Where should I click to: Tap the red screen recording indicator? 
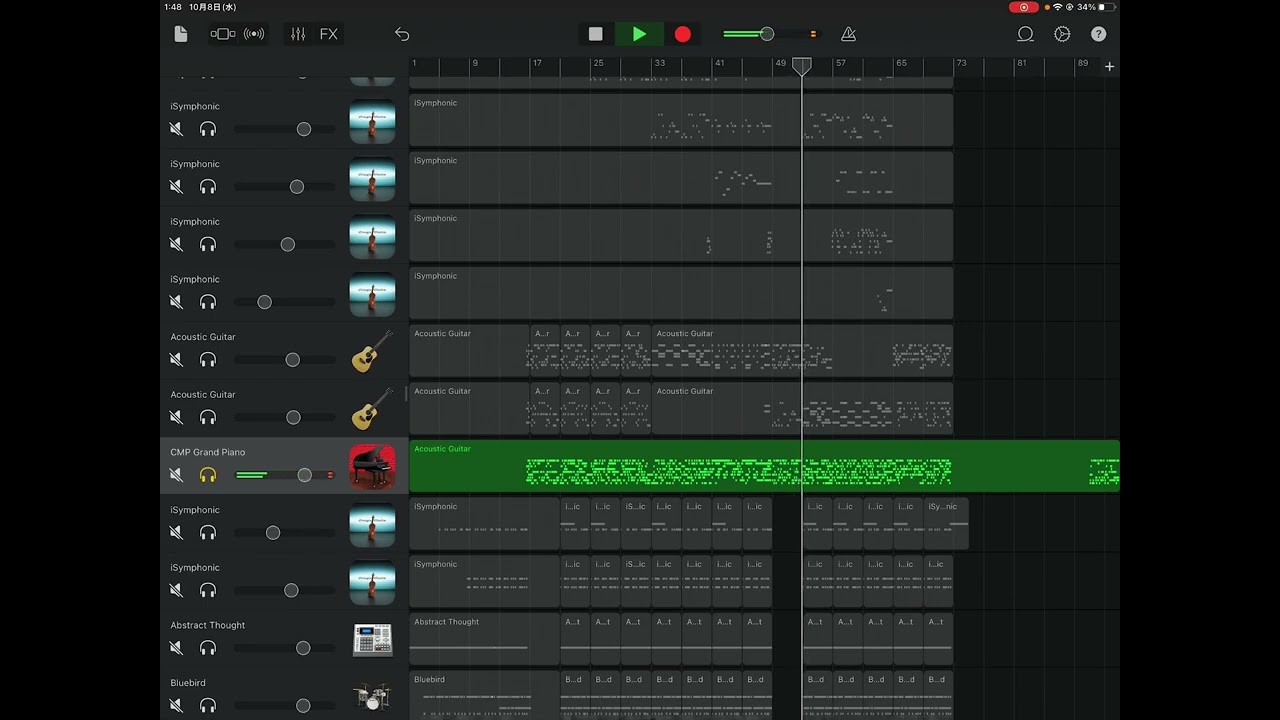1023,7
